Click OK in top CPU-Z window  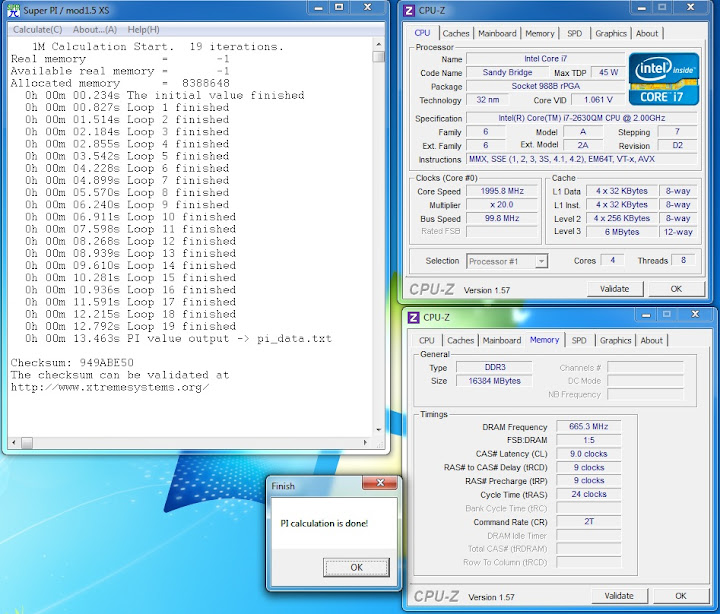(x=676, y=289)
